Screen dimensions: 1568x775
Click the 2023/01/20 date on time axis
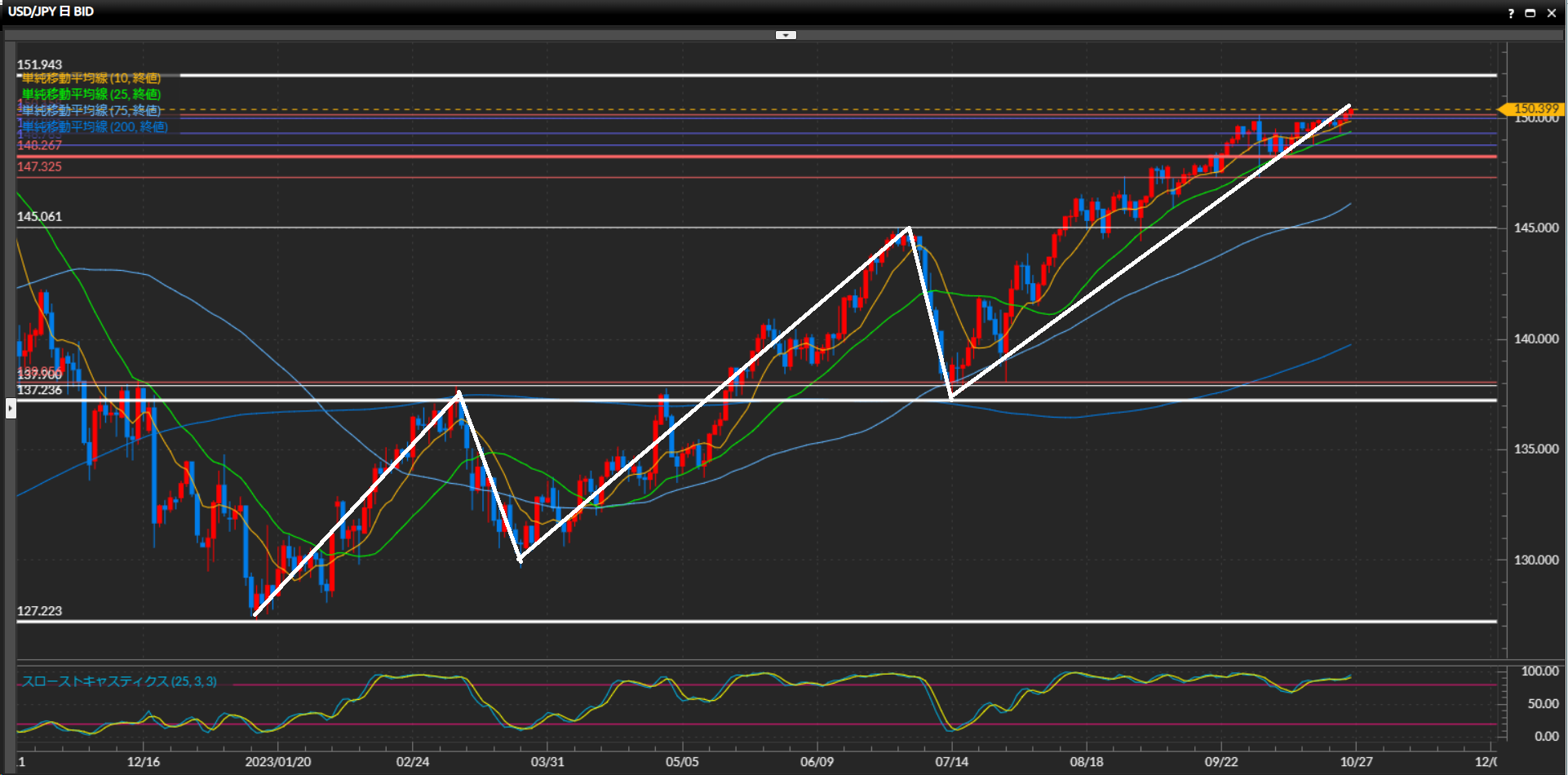[277, 762]
